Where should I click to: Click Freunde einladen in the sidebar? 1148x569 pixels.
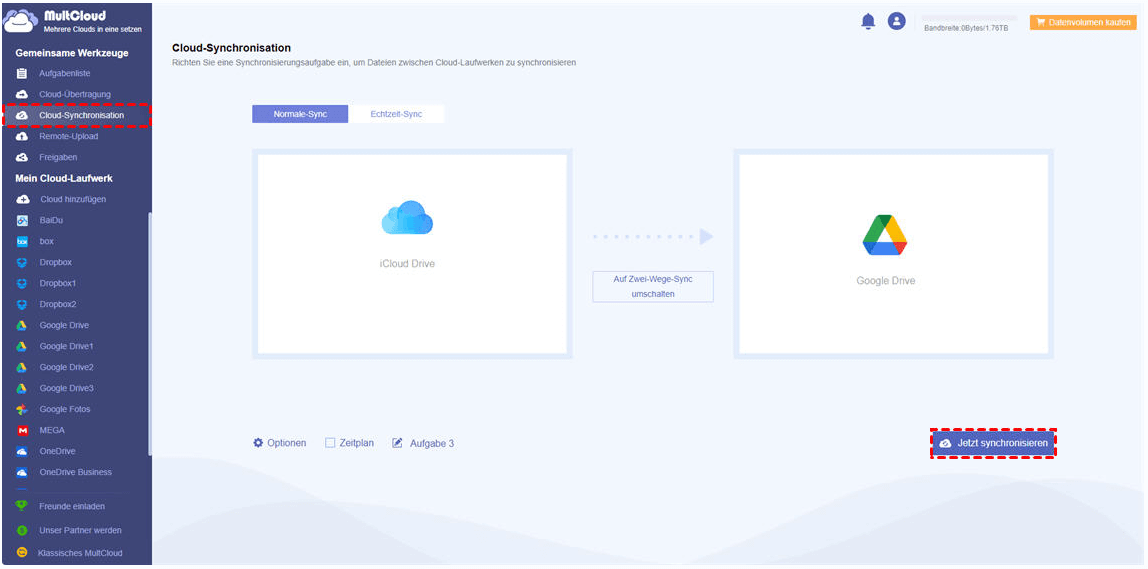point(72,506)
